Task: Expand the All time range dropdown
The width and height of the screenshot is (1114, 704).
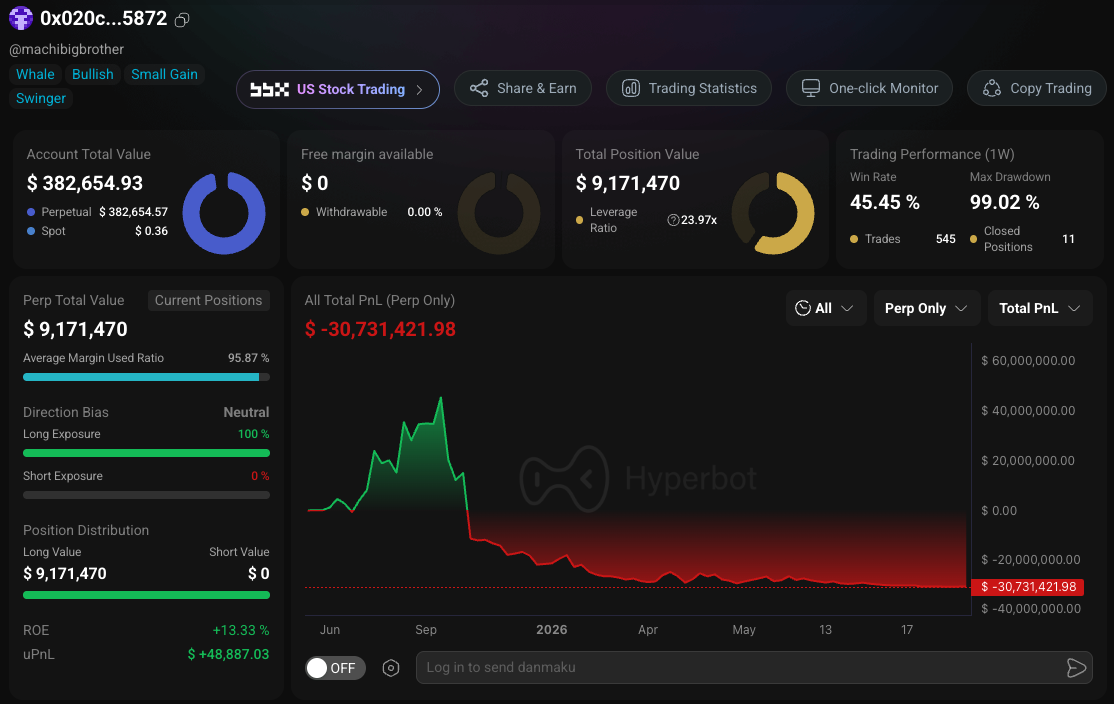Action: pyautogui.click(x=826, y=308)
